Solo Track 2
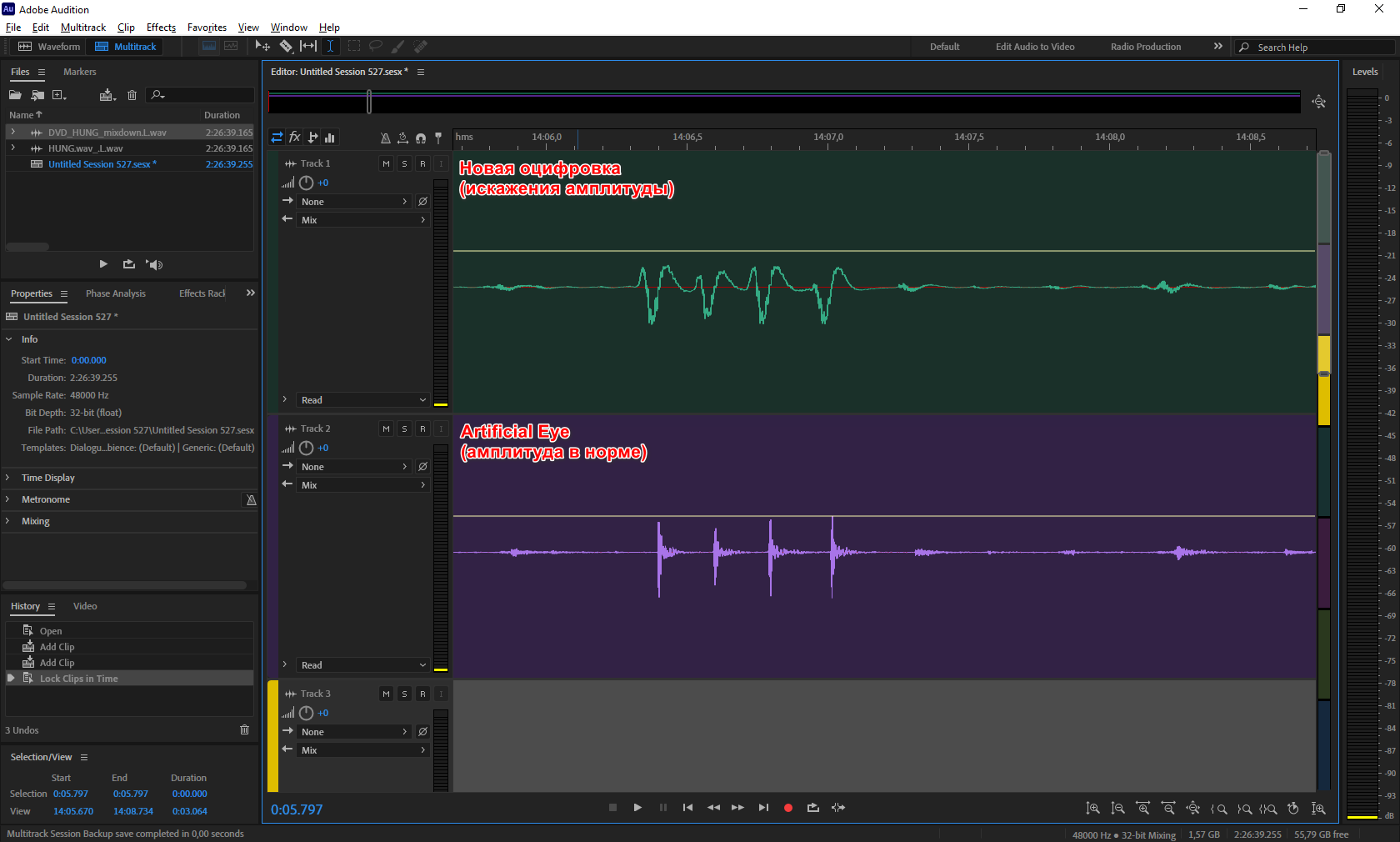The height and width of the screenshot is (842, 1400). point(404,429)
